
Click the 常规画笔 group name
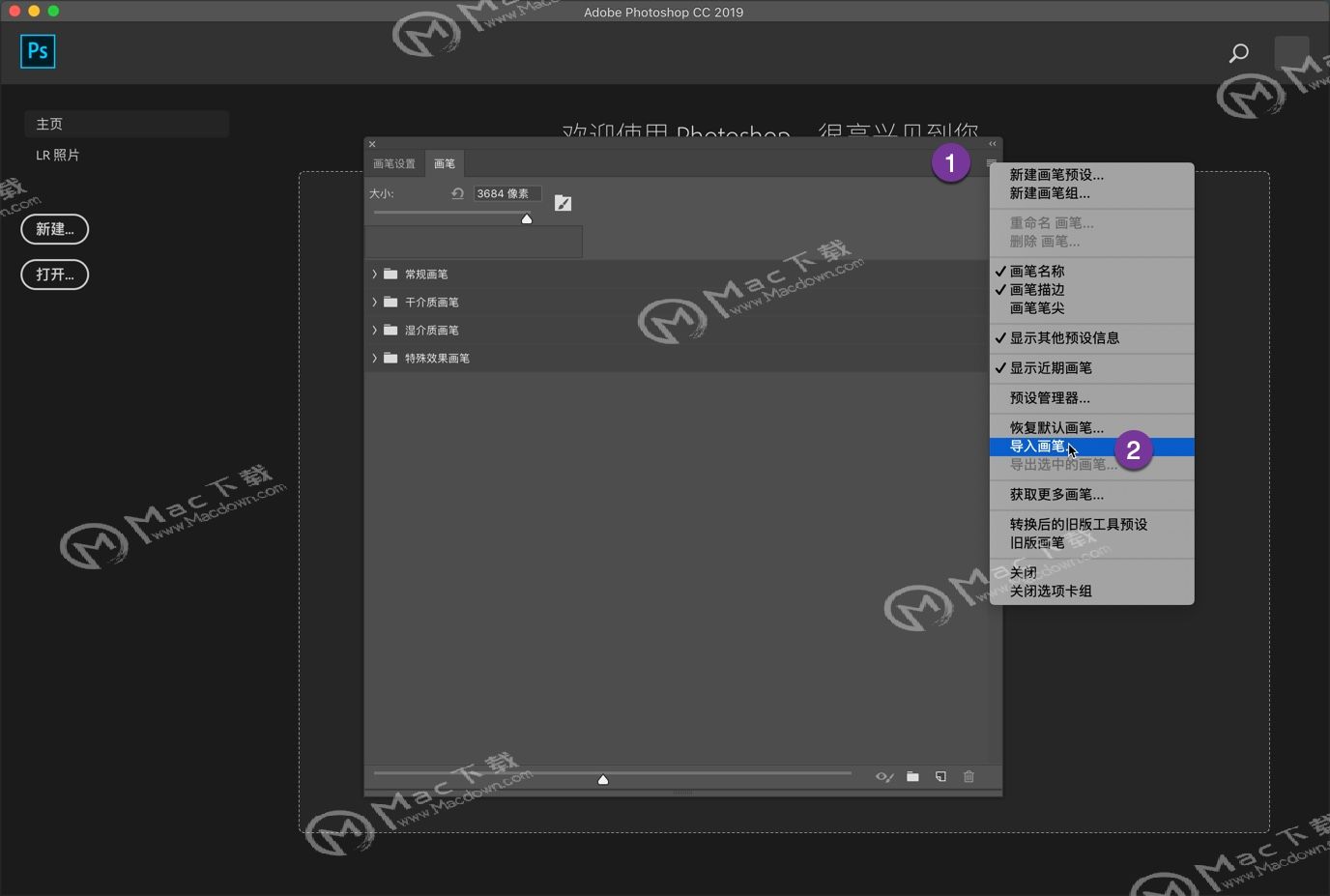(x=426, y=275)
